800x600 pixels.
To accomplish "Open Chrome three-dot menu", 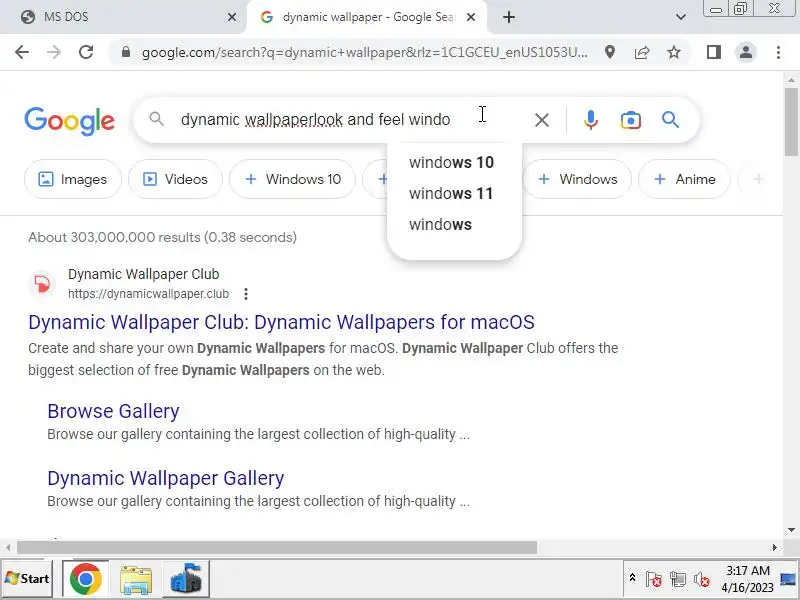I will (778, 52).
